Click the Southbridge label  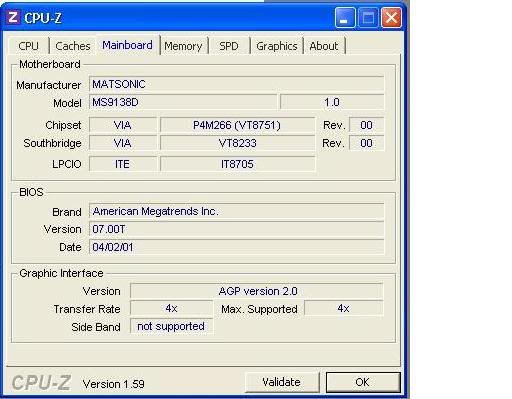coord(52,143)
